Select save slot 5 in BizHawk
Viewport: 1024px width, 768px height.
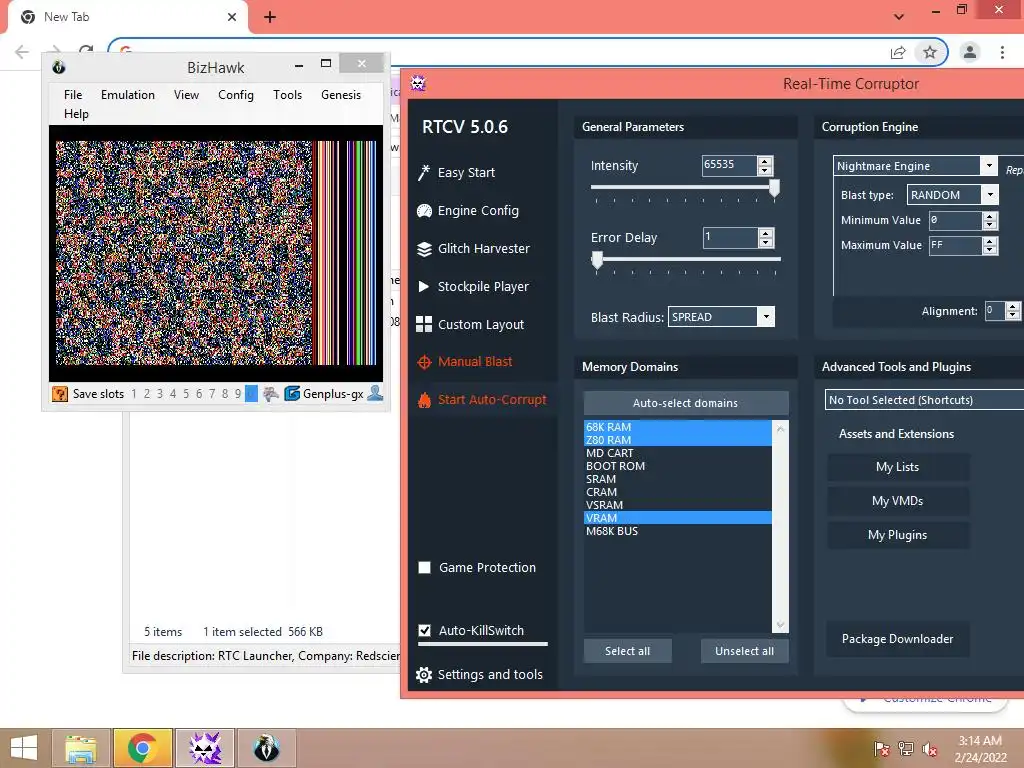(186, 394)
